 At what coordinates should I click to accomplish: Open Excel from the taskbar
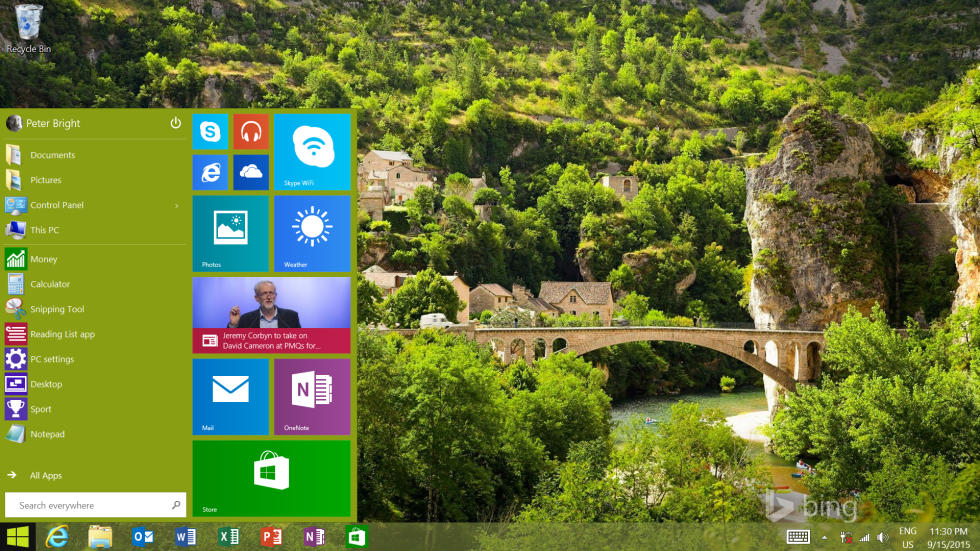tap(228, 537)
